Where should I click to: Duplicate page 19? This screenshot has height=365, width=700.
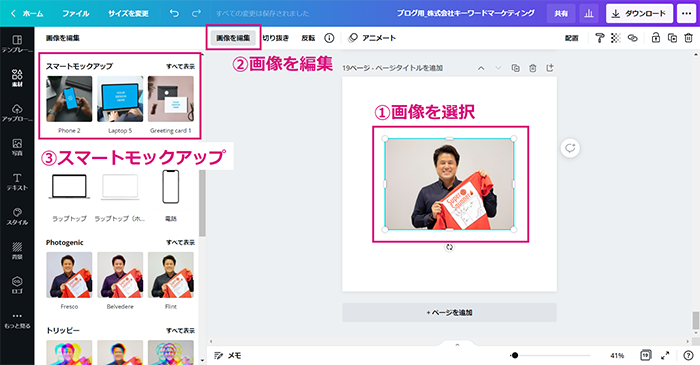[516, 68]
